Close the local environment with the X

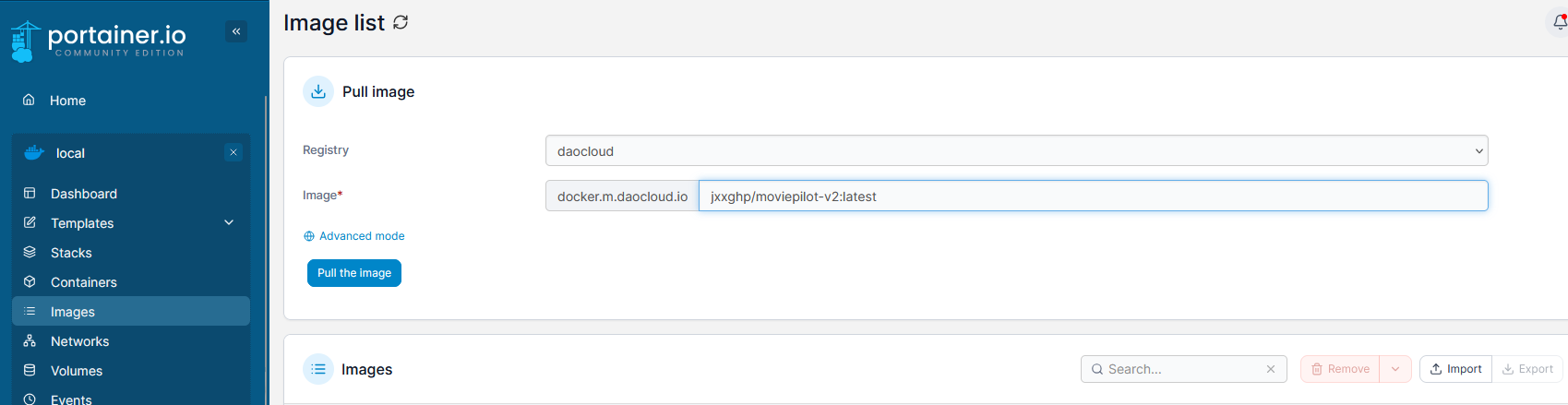(233, 152)
